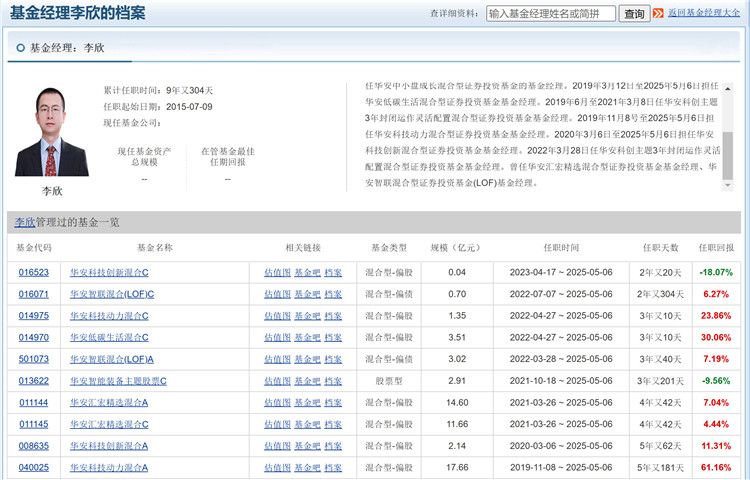
Task: Open fund code 501073 link
Action: click(x=34, y=359)
